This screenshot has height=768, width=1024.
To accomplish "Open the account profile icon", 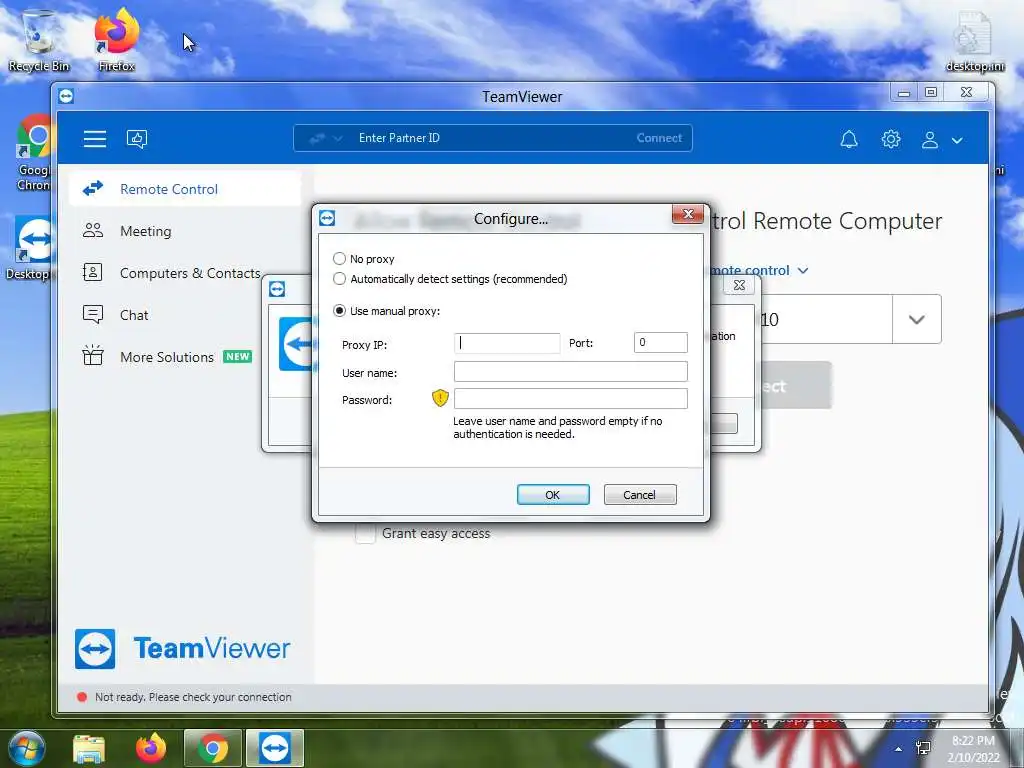I will [x=930, y=140].
